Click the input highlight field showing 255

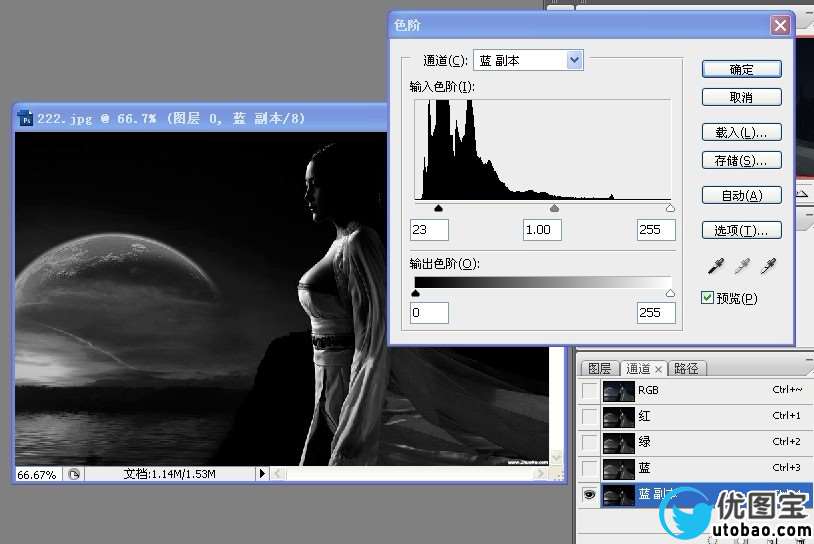pos(656,230)
